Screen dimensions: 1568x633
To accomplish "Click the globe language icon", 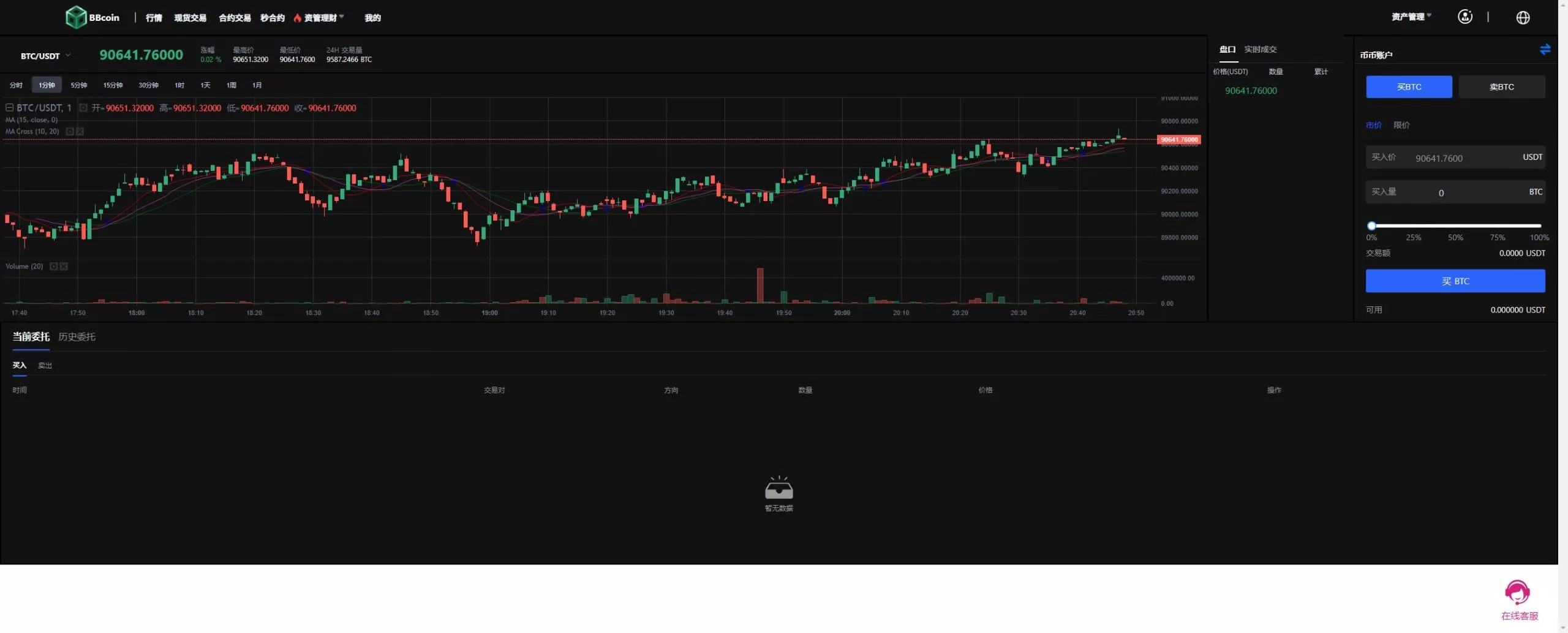I will tap(1523, 18).
